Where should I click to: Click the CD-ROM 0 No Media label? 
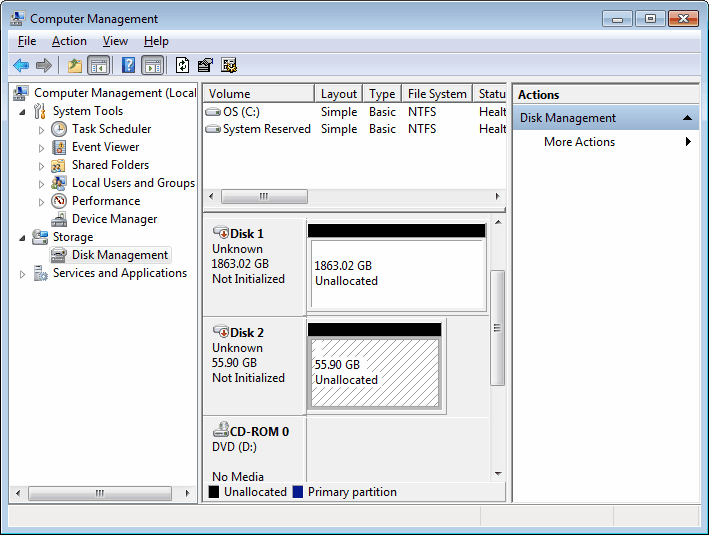[x=238, y=476]
